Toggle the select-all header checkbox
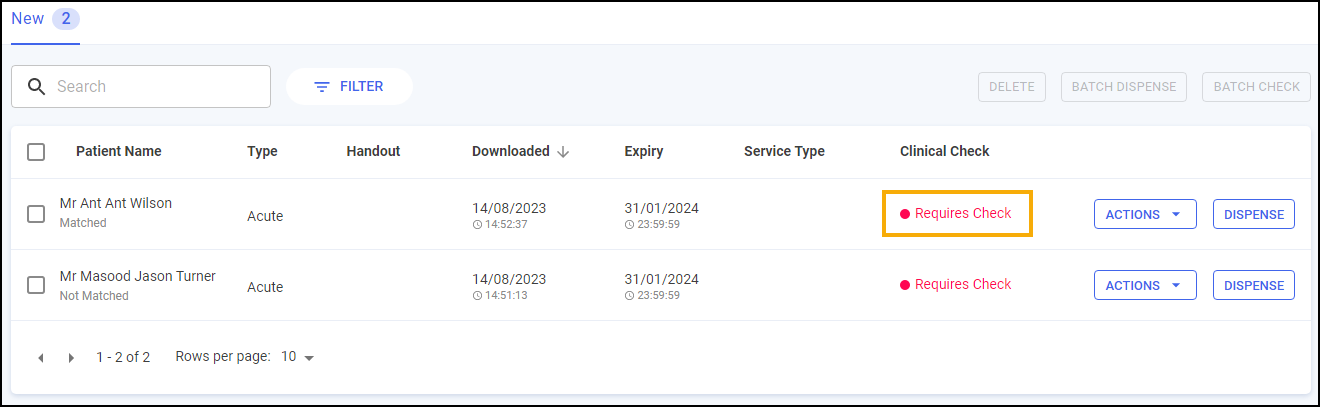Image resolution: width=1320 pixels, height=407 pixels. pos(36,152)
